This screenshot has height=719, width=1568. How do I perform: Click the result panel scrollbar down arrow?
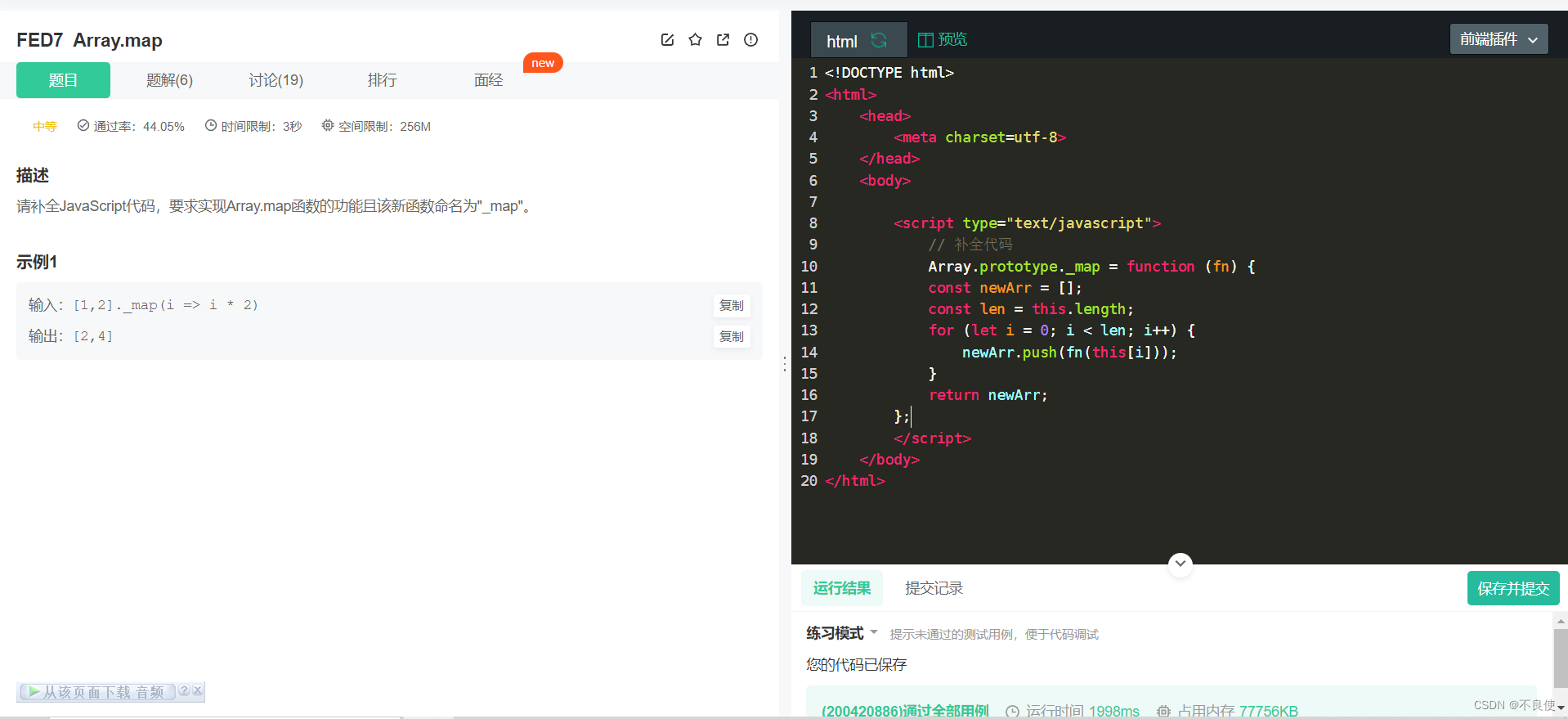1561,708
